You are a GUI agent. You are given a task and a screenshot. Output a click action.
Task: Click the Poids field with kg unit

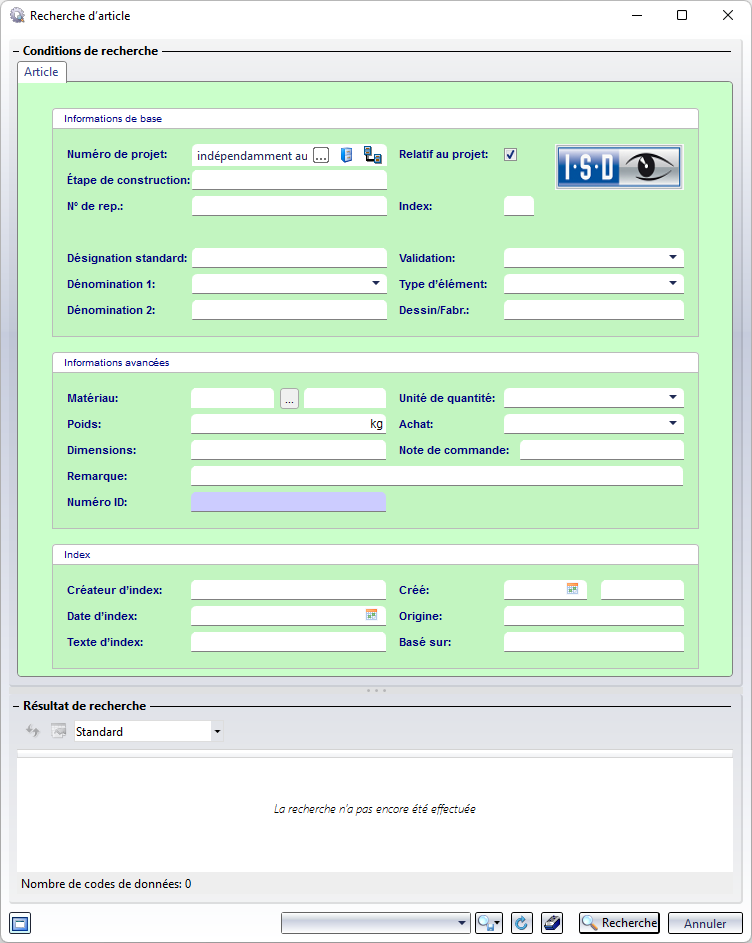288,424
